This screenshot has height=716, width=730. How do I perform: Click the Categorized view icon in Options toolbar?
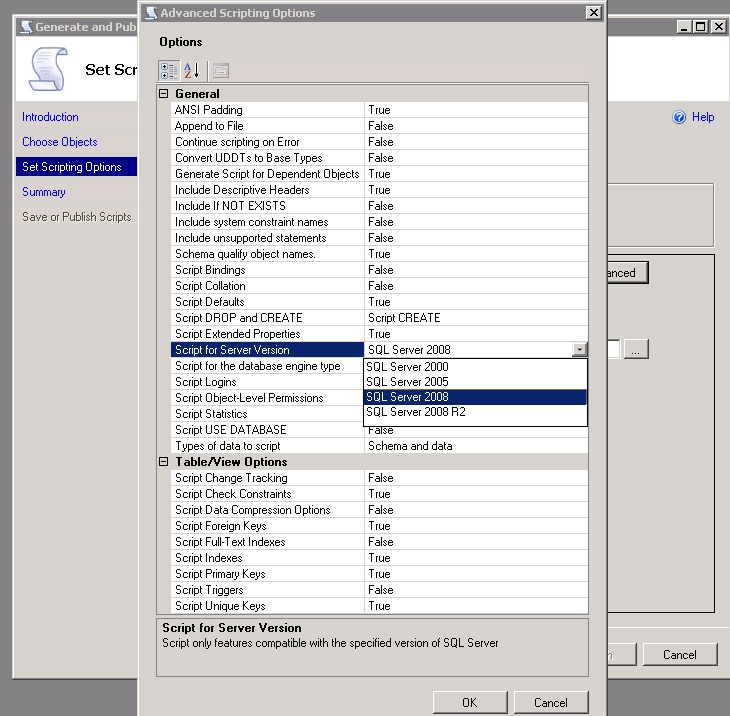(169, 70)
